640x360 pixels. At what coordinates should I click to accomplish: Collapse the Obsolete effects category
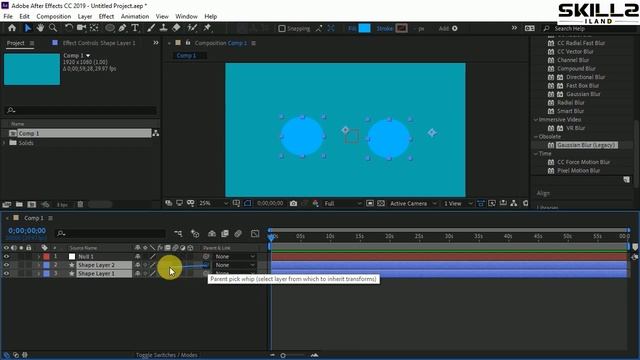pyautogui.click(x=536, y=137)
